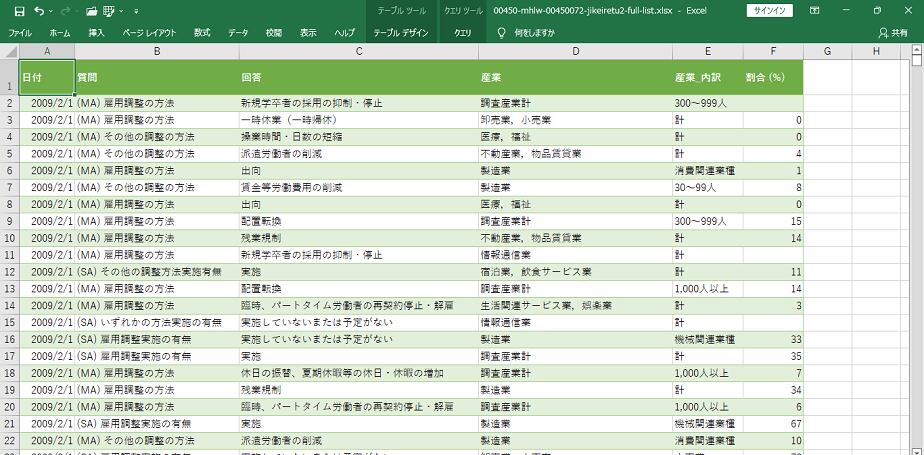
Task: Click the 共有 share button
Action: point(893,33)
